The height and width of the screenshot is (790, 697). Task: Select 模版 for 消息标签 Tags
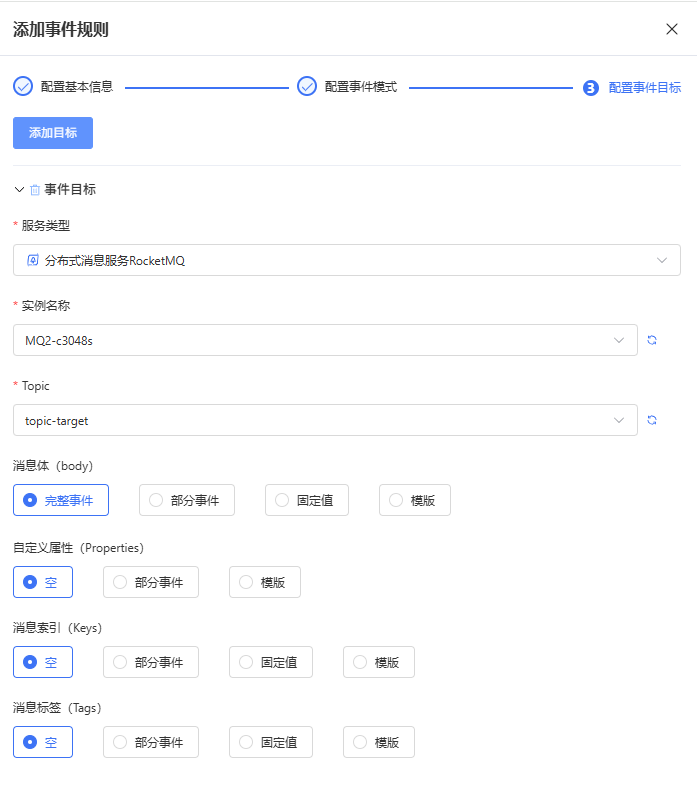click(x=379, y=742)
